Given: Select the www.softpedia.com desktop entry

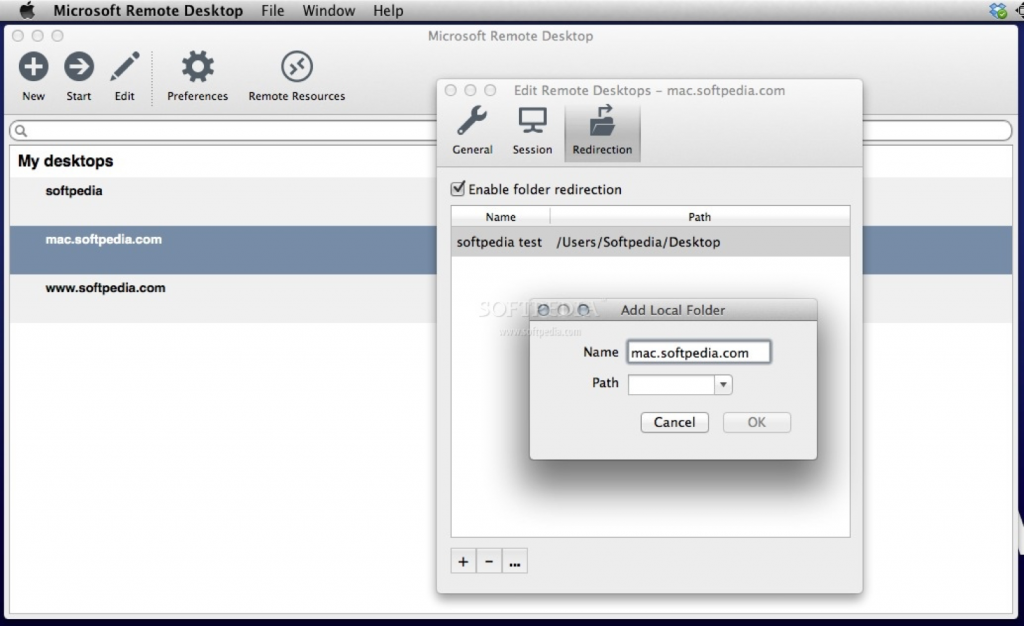Looking at the screenshot, I should point(105,288).
